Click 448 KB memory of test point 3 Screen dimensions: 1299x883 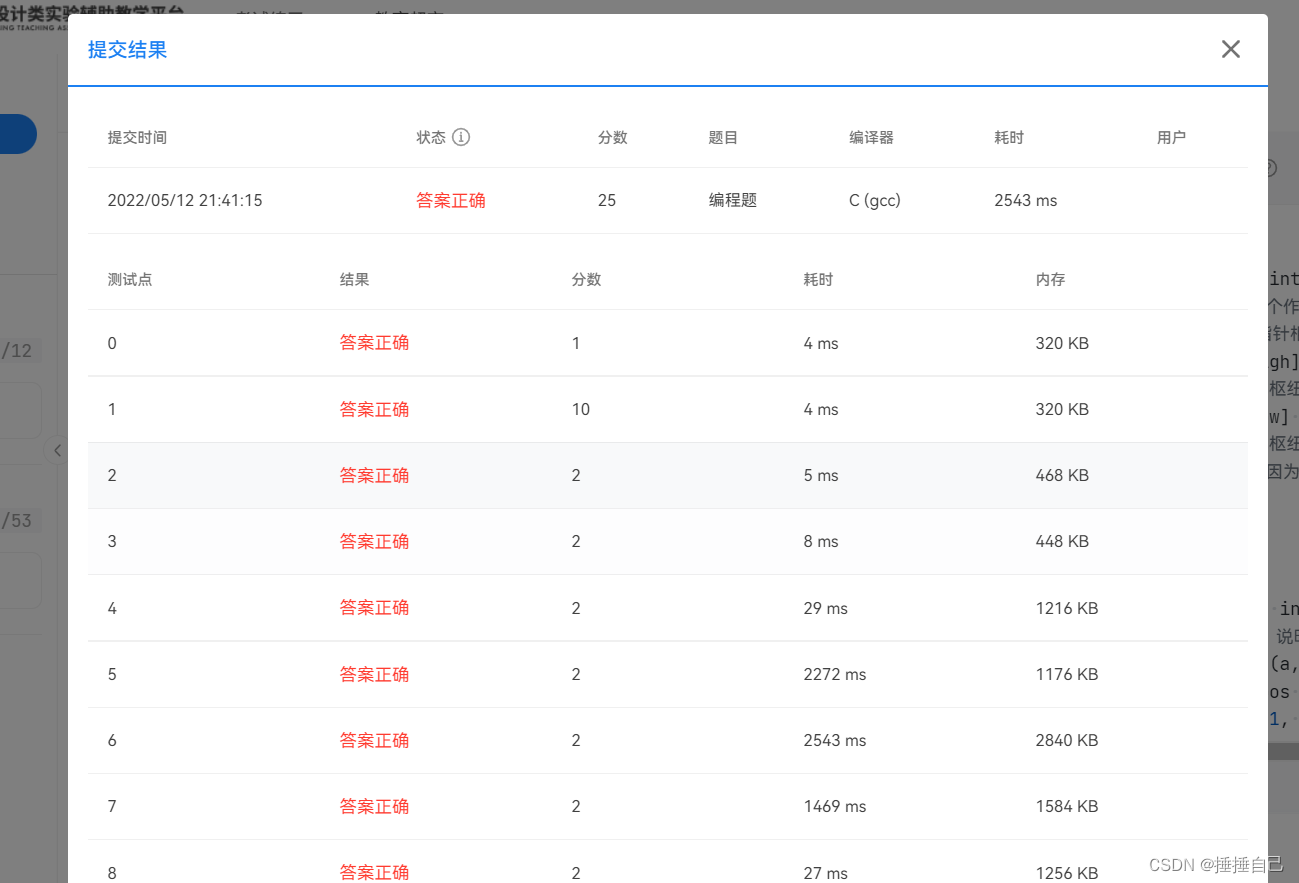tap(1062, 541)
